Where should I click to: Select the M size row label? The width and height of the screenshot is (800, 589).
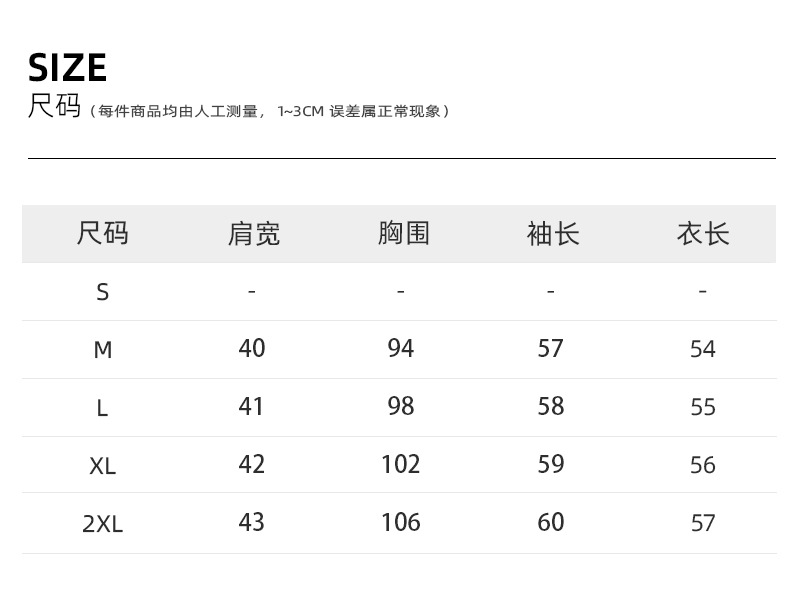(x=102, y=350)
